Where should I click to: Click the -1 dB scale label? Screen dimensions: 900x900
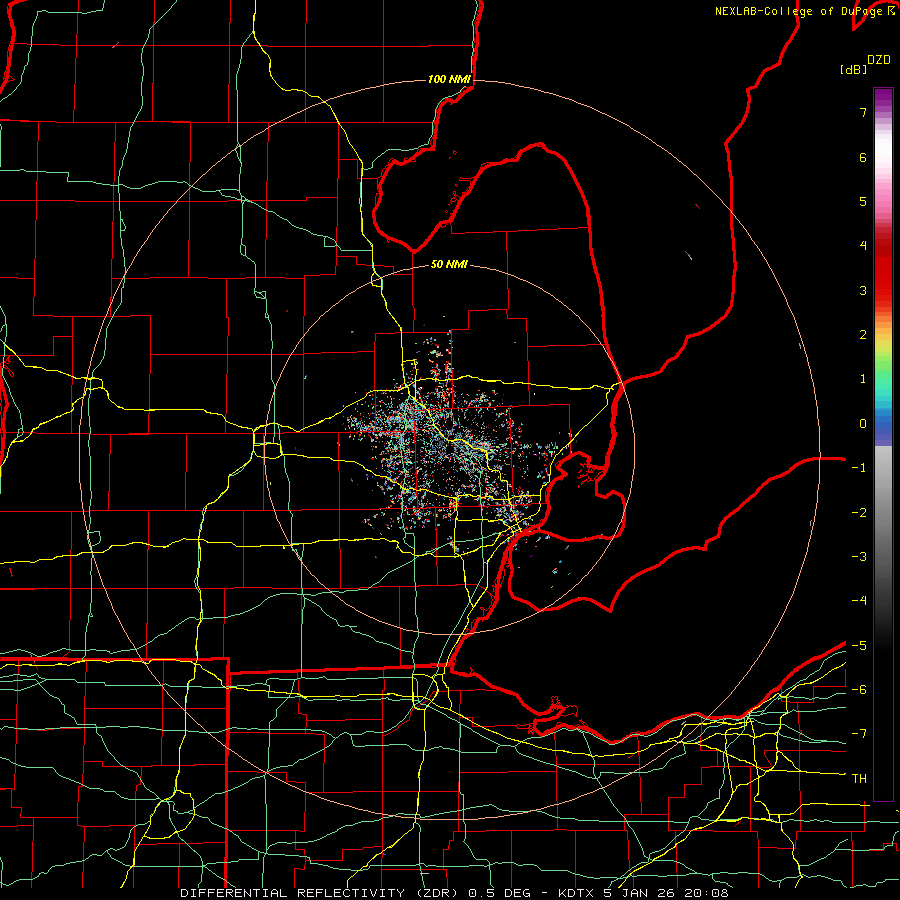tap(859, 468)
